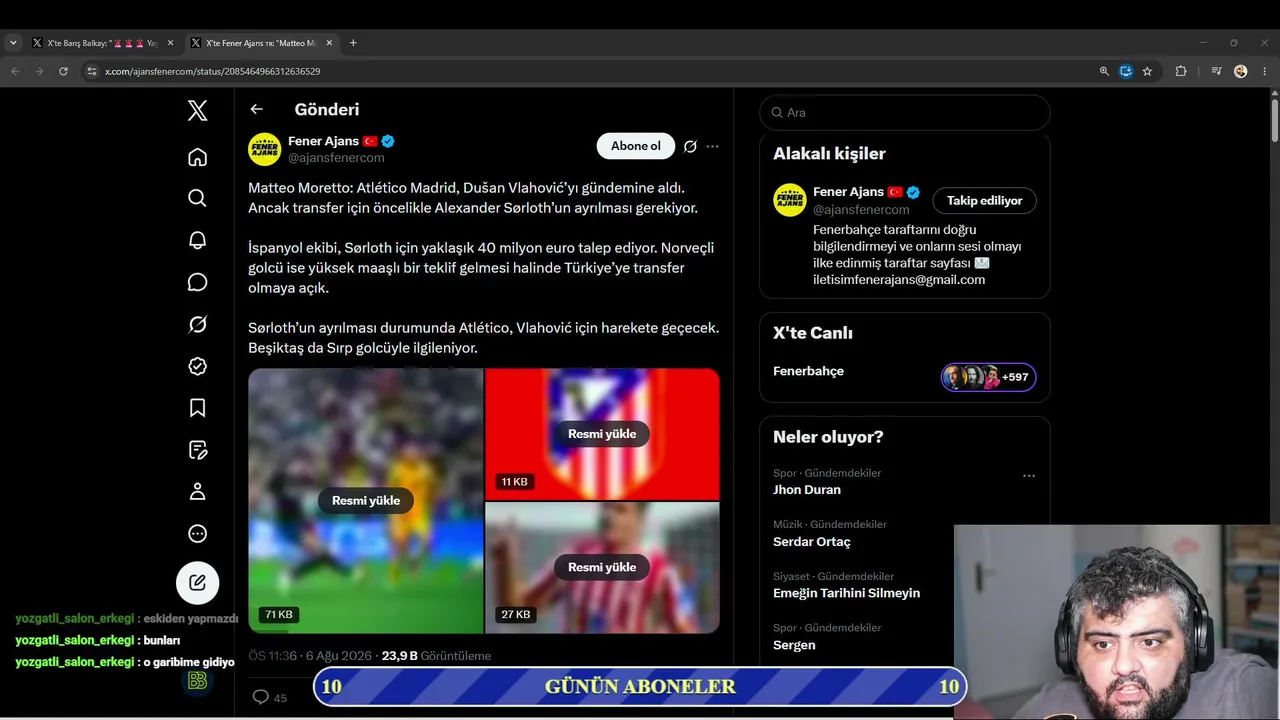This screenshot has width=1280, height=720.
Task: Open Grok from the X sidebar
Action: (x=198, y=324)
